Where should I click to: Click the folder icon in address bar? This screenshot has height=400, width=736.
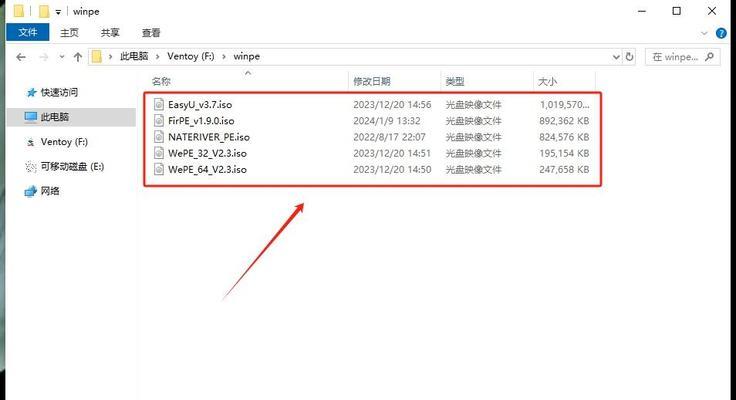(x=97, y=57)
